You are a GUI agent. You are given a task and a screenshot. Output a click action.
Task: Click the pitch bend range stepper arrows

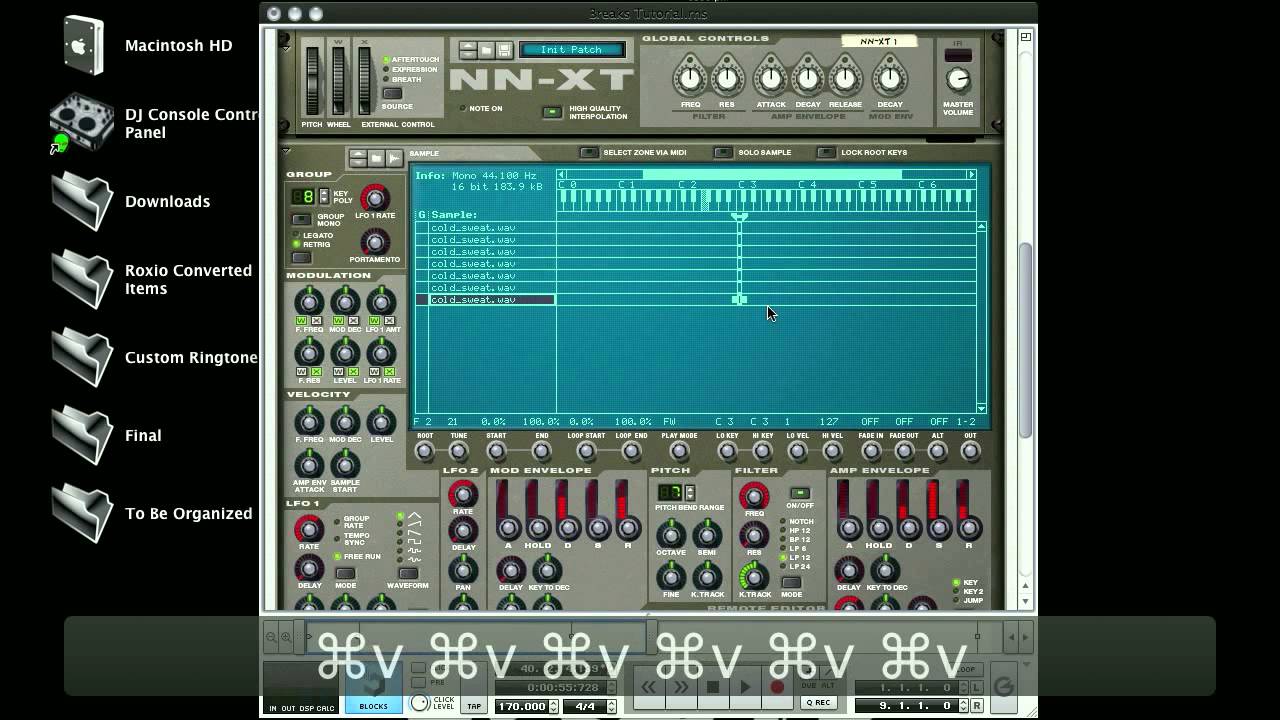(x=689, y=493)
